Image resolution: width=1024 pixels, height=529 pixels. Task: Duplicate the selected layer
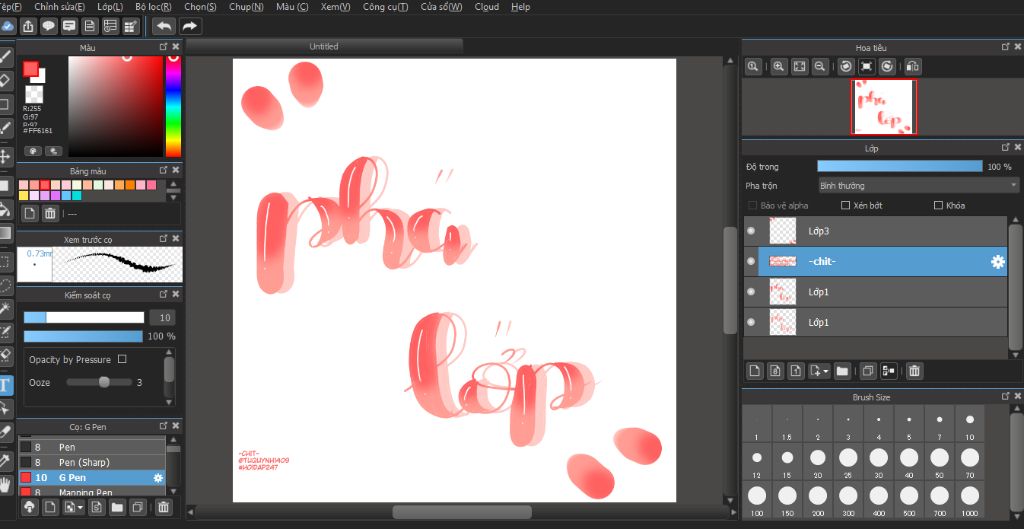click(868, 371)
